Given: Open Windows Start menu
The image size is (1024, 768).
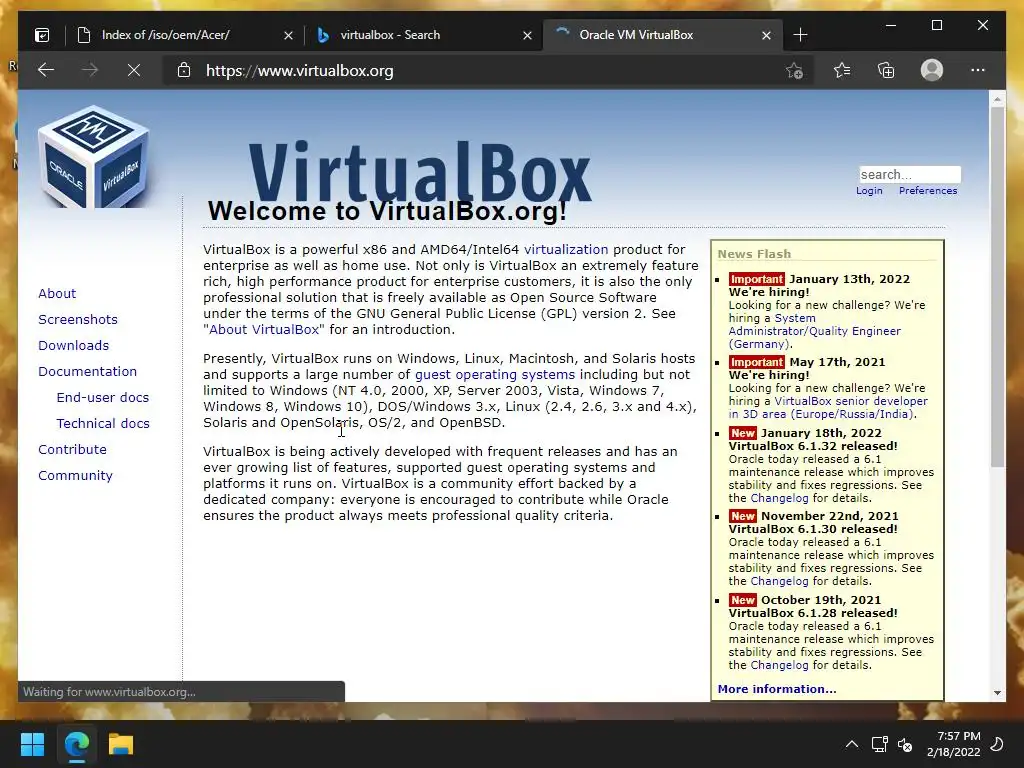Looking at the screenshot, I should click(32, 744).
